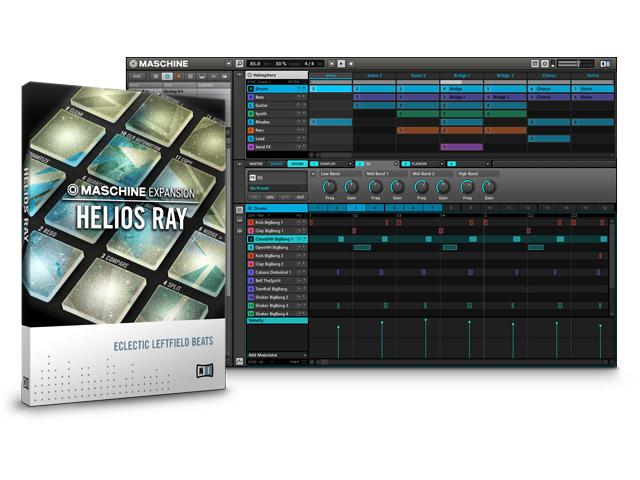The image size is (640, 480).
Task: Click the restart transport button
Action: click(331, 64)
